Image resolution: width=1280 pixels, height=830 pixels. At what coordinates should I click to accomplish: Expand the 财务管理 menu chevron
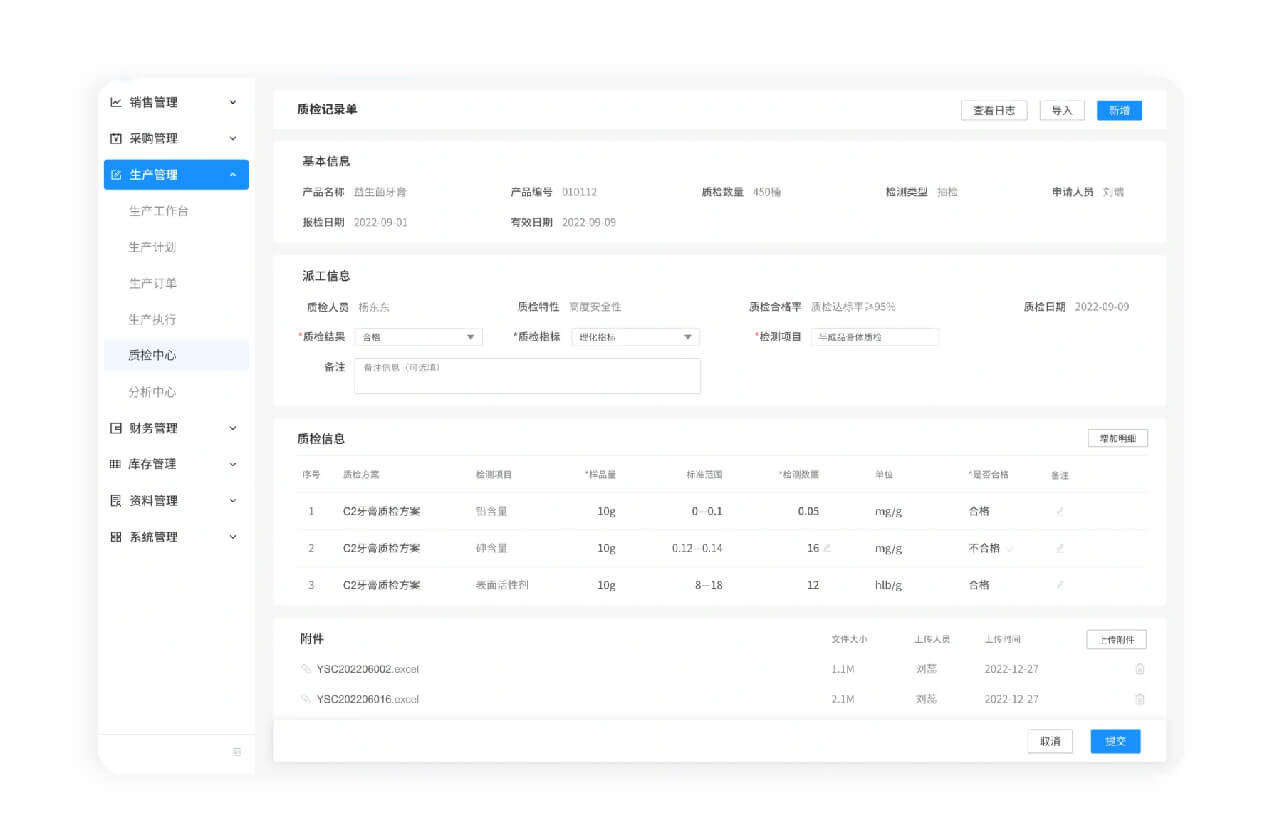(233, 428)
